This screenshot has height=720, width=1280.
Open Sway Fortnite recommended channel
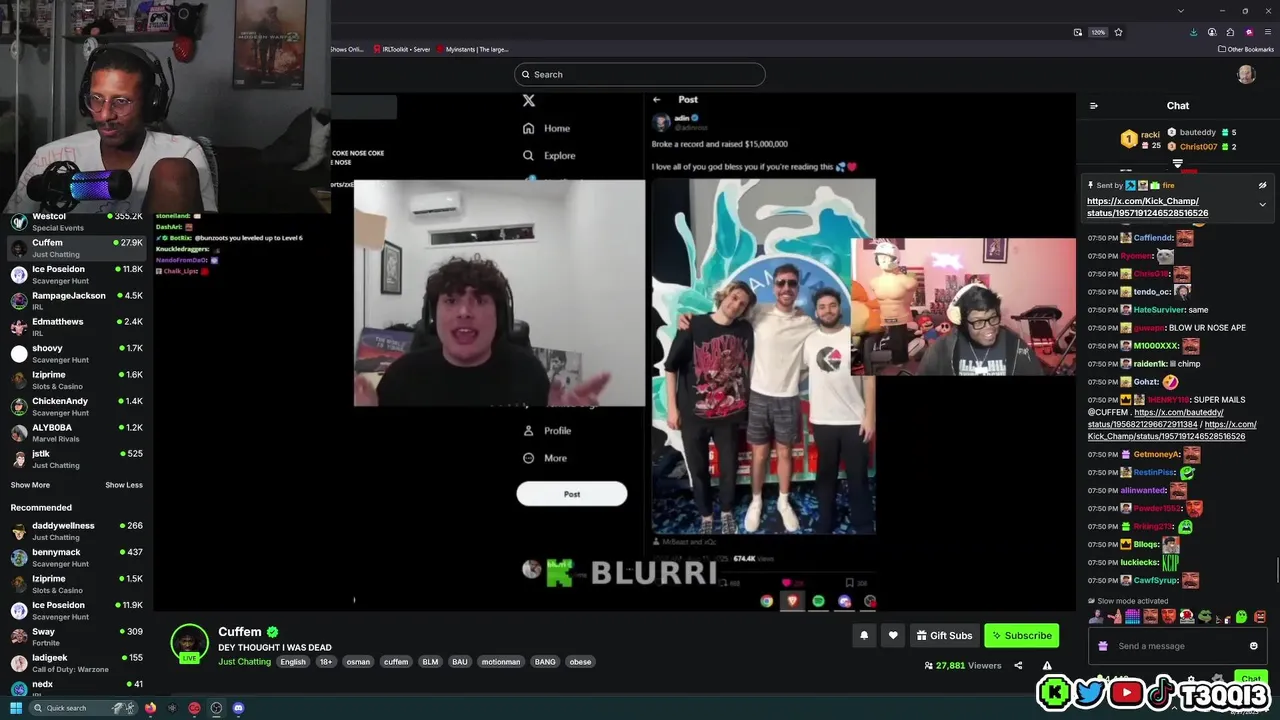(76, 637)
